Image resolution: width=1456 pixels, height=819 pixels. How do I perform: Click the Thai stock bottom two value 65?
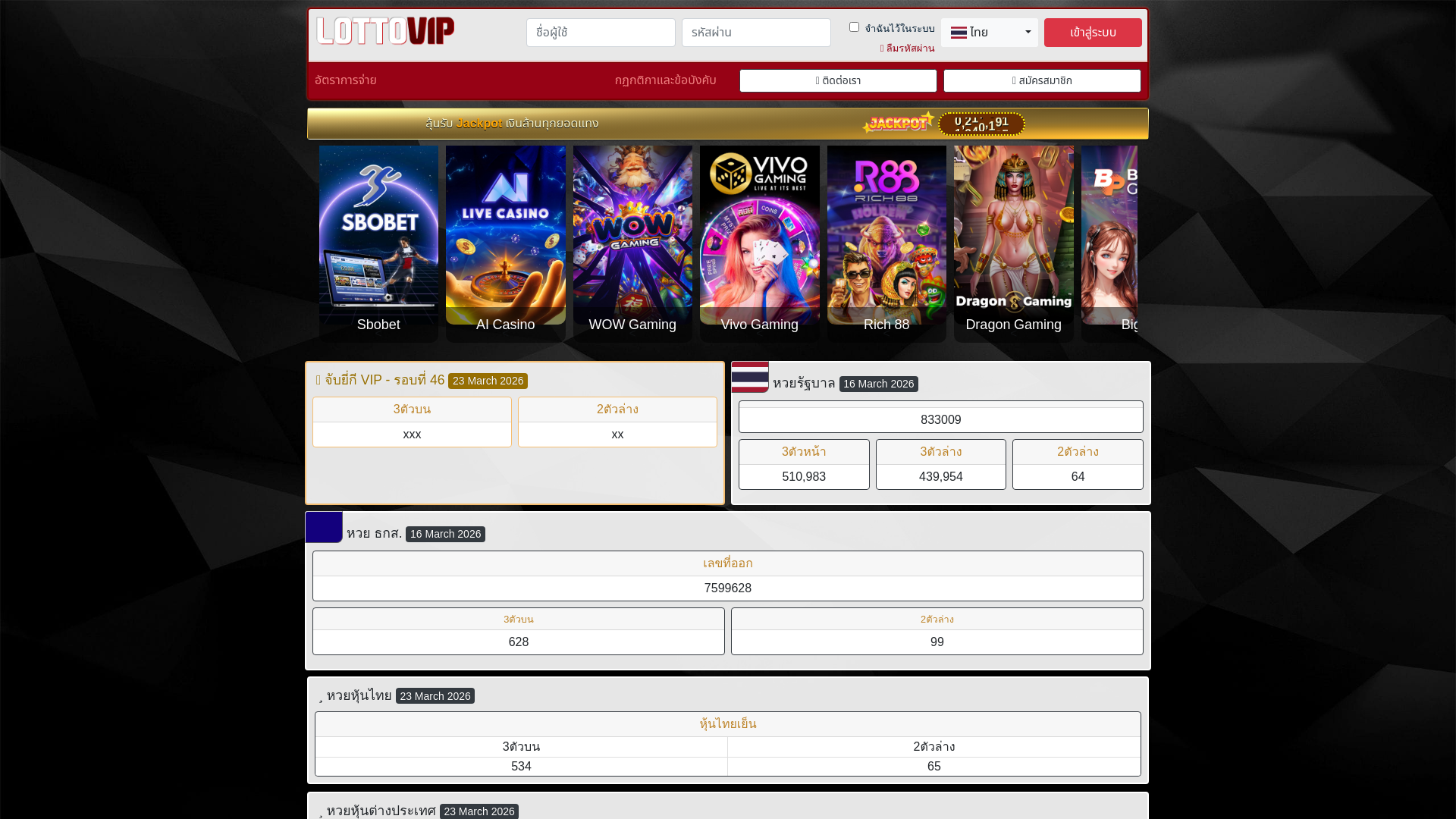pos(934,767)
